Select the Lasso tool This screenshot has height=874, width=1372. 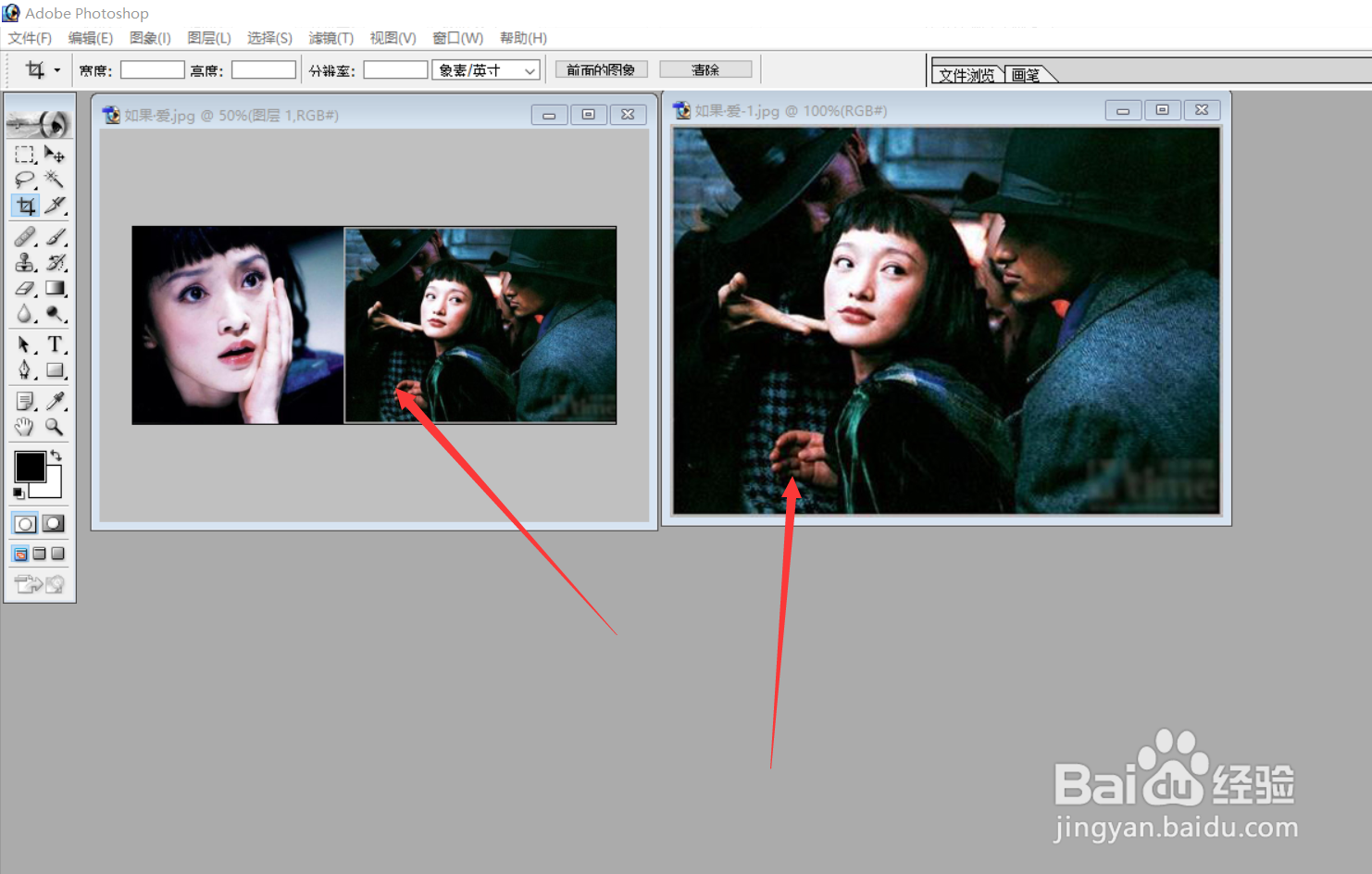(x=25, y=180)
